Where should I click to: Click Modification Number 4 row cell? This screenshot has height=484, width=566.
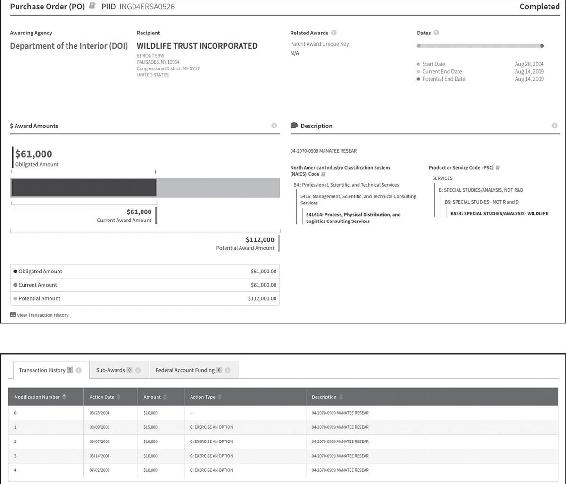click(x=46, y=470)
